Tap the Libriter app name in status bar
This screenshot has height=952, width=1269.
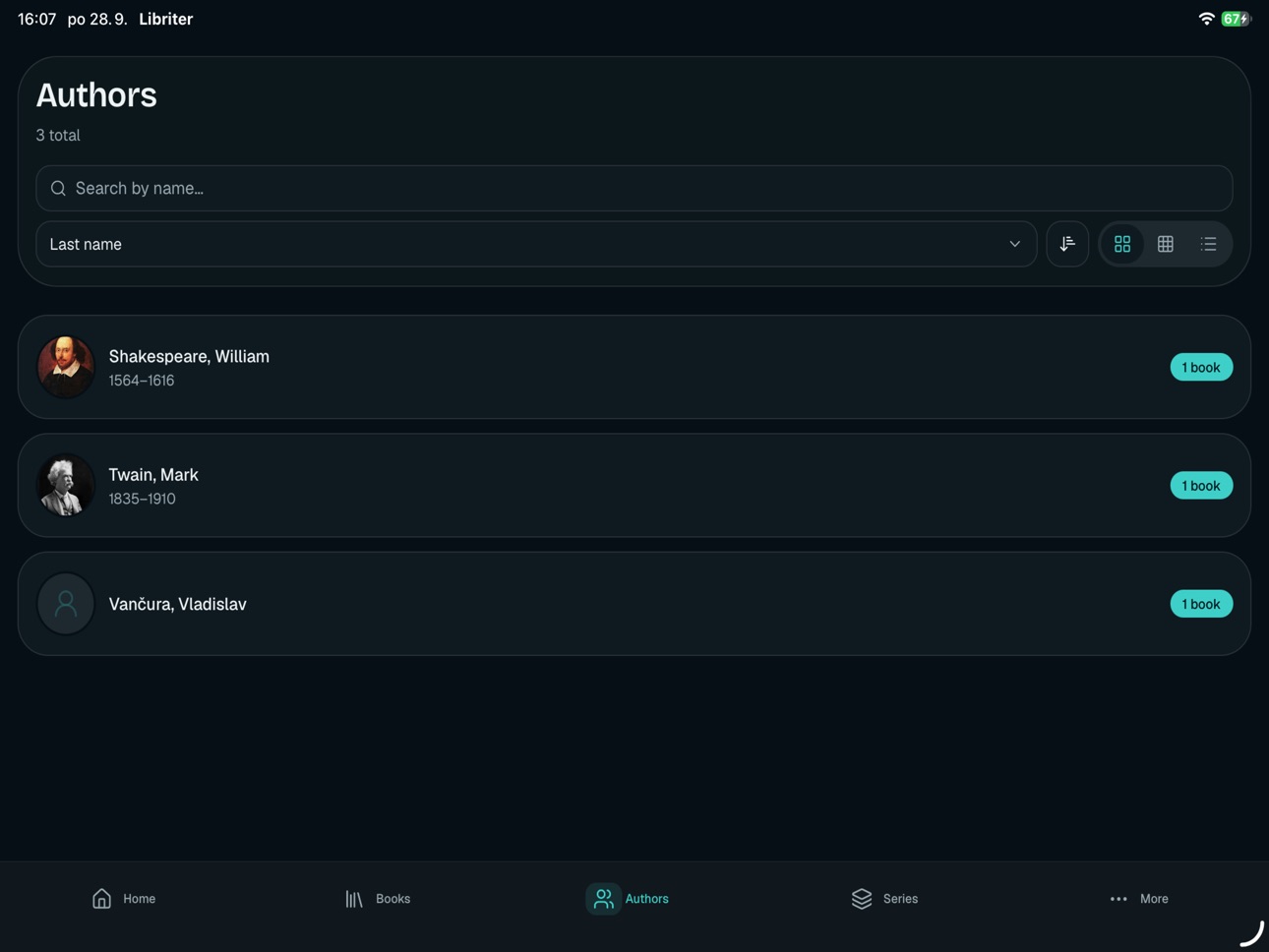point(165,19)
